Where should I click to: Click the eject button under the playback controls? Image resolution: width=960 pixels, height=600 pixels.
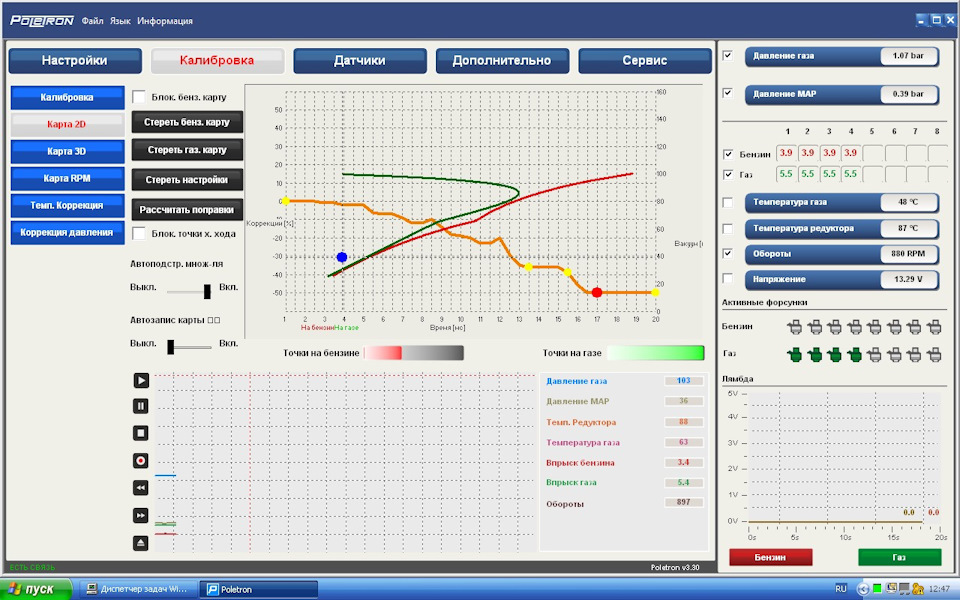click(141, 542)
